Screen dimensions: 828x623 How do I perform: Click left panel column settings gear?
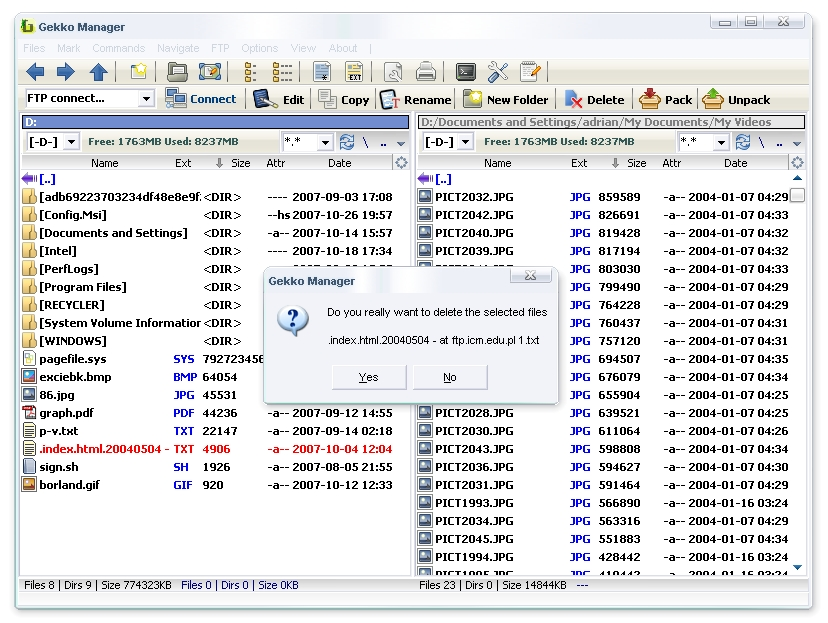point(401,163)
